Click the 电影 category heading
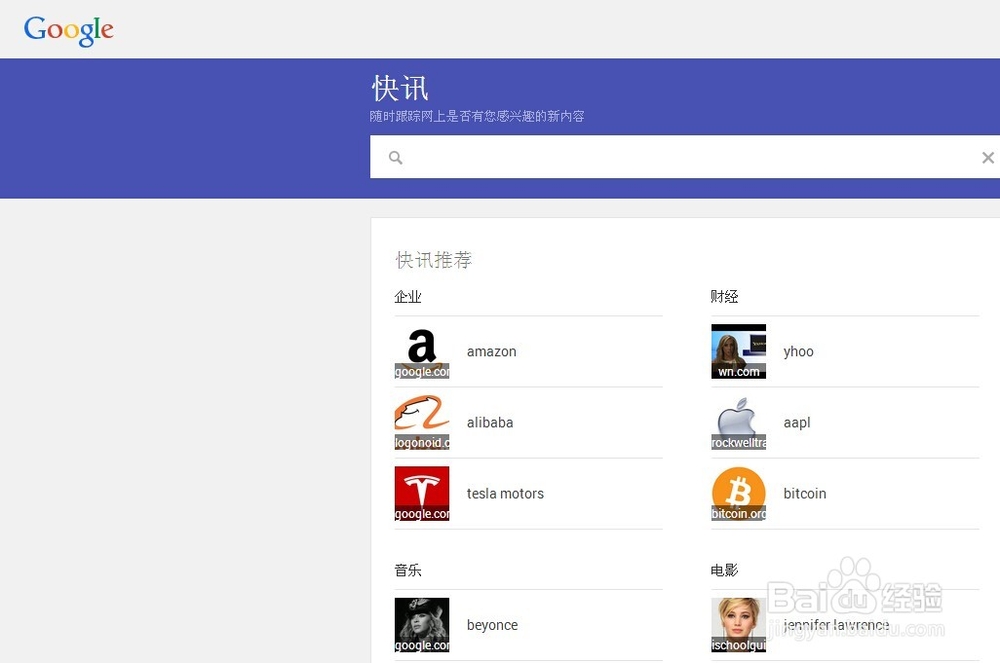This screenshot has width=1000, height=663. click(x=724, y=570)
